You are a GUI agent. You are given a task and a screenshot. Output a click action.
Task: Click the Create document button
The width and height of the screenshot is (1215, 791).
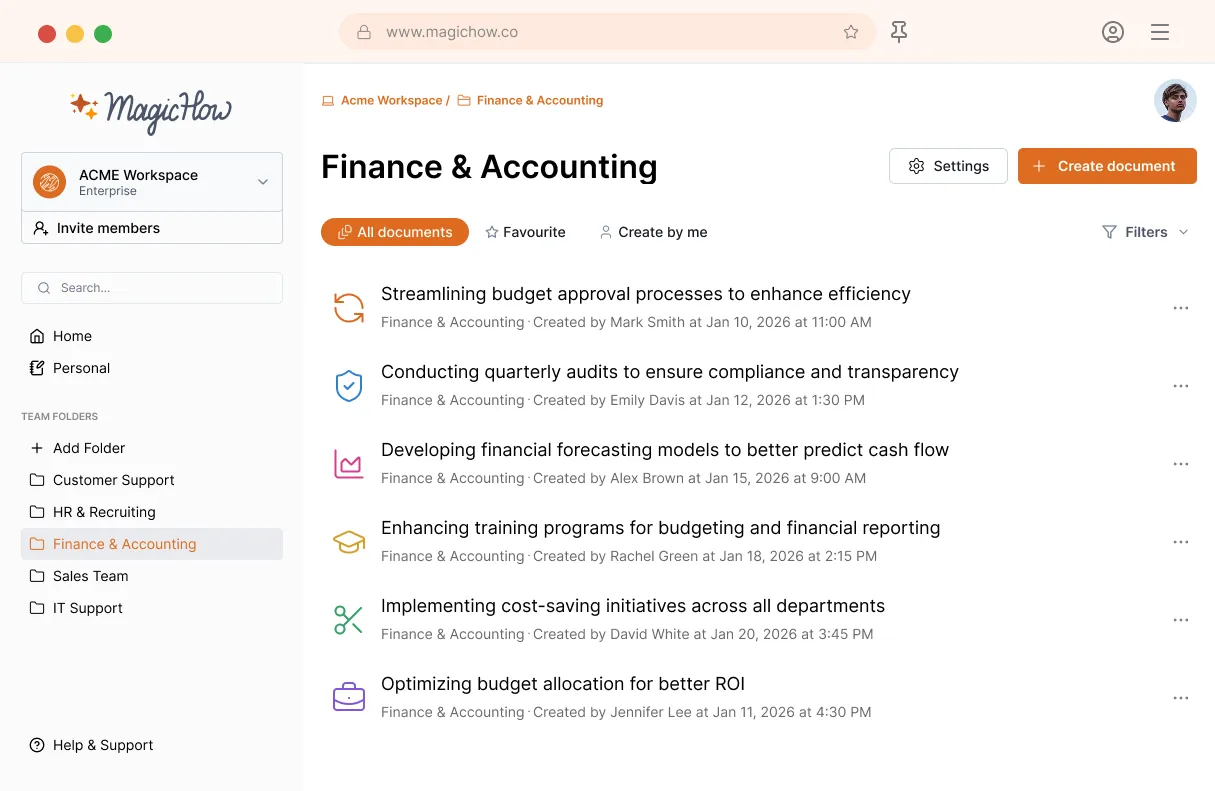tap(1107, 166)
